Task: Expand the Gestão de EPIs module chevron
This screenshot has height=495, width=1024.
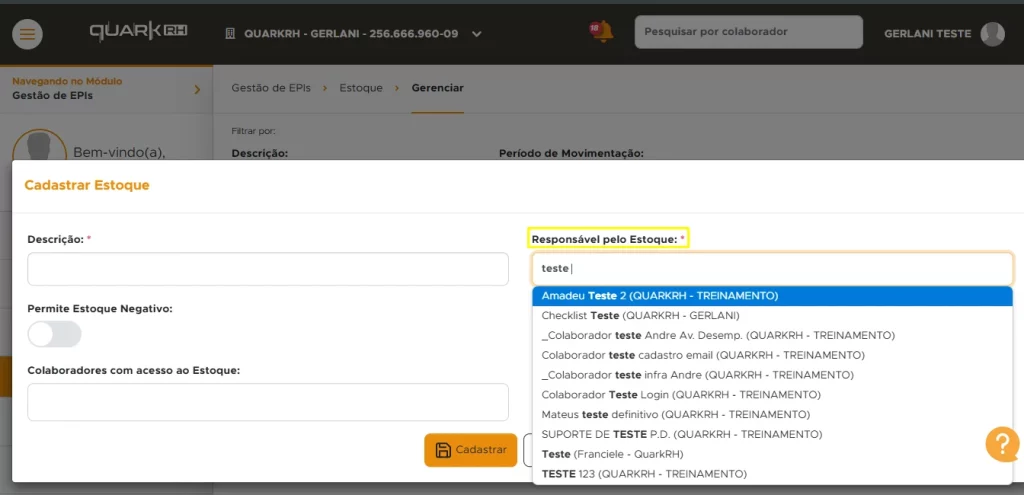Action: [196, 90]
